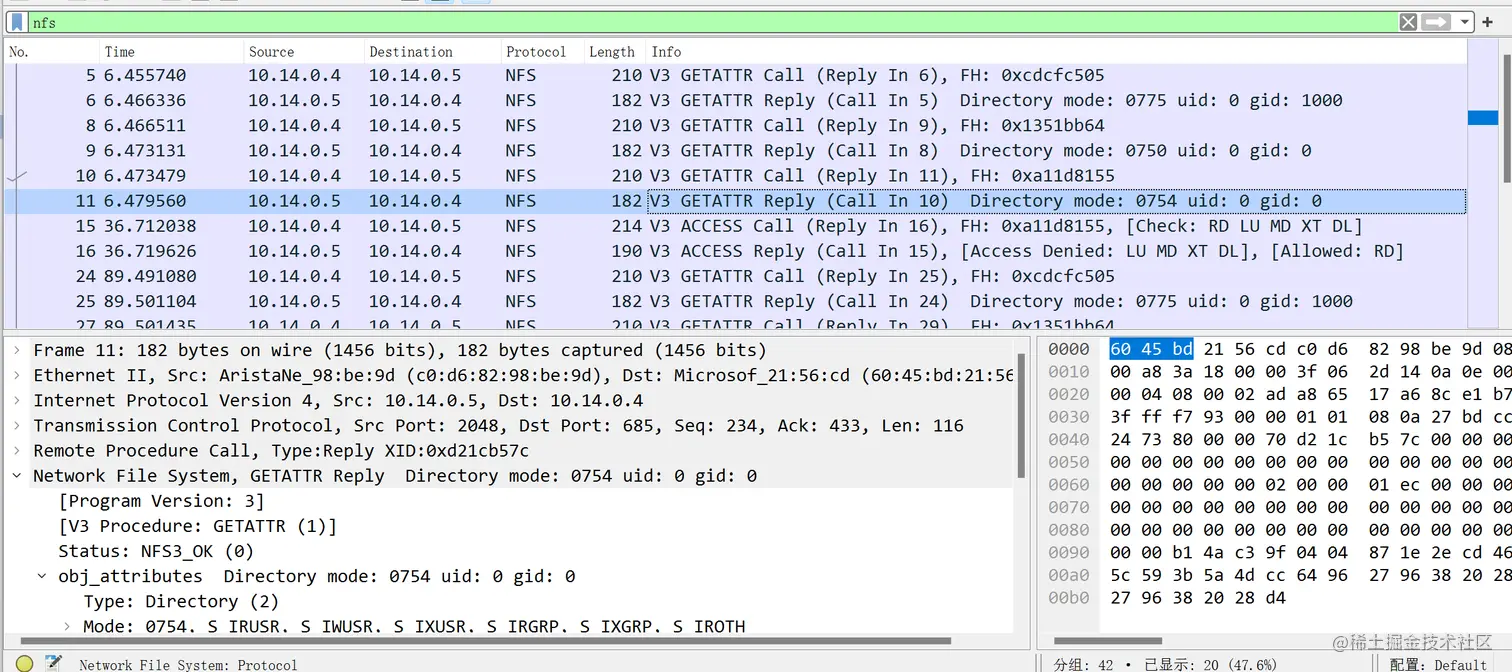The width and height of the screenshot is (1512, 672).
Task: Select packet 8 GETATTR Call FH 0x1351bb64
Action: pos(735,125)
